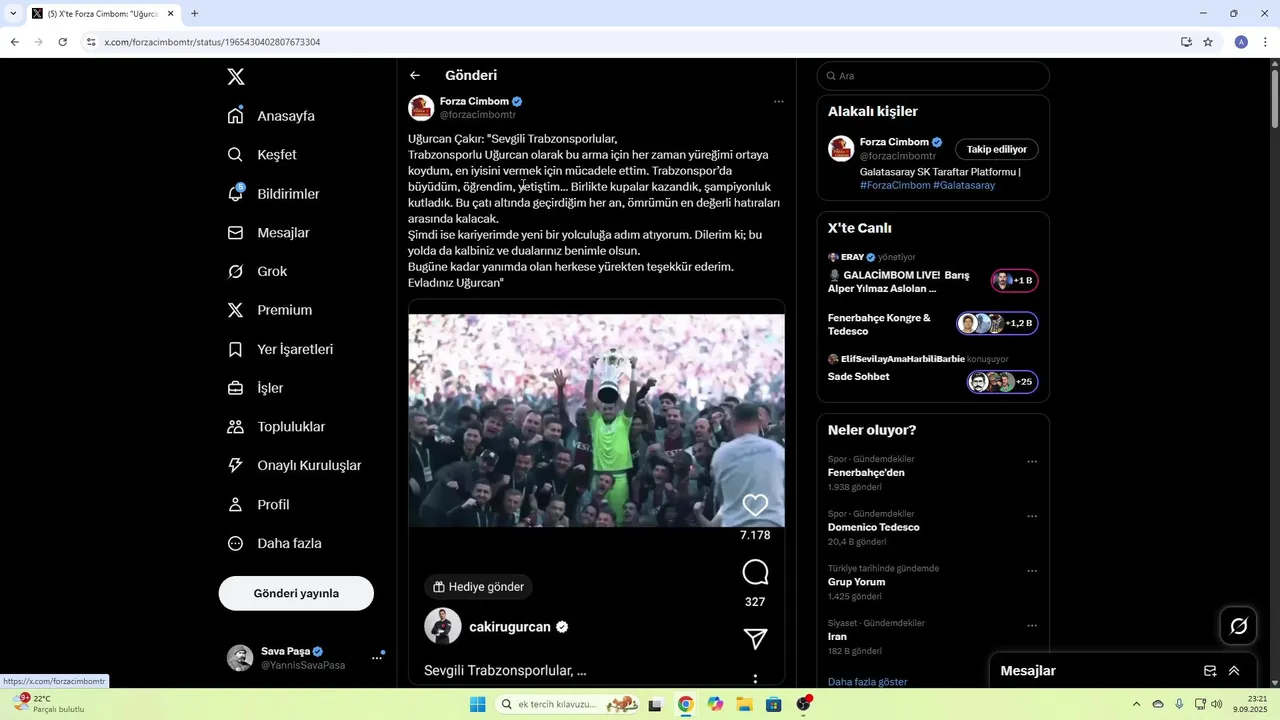Open Chrome three-dot menu
This screenshot has height=720, width=1280.
(1266, 42)
